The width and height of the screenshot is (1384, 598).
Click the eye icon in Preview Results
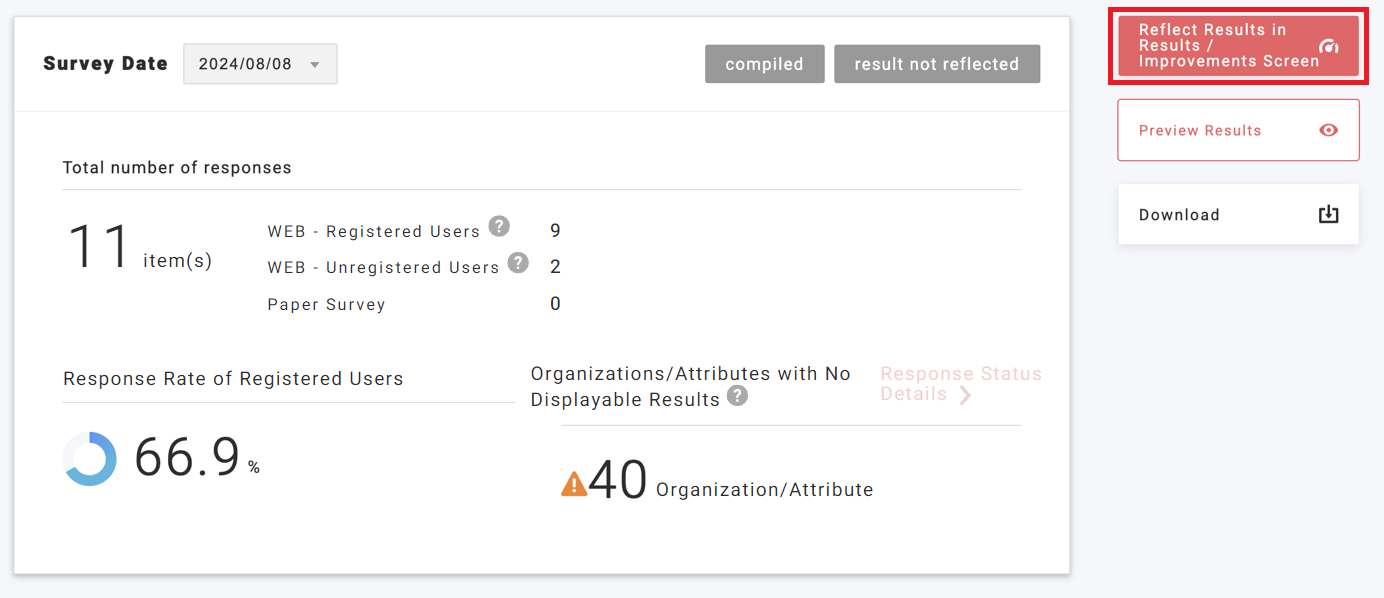1328,130
